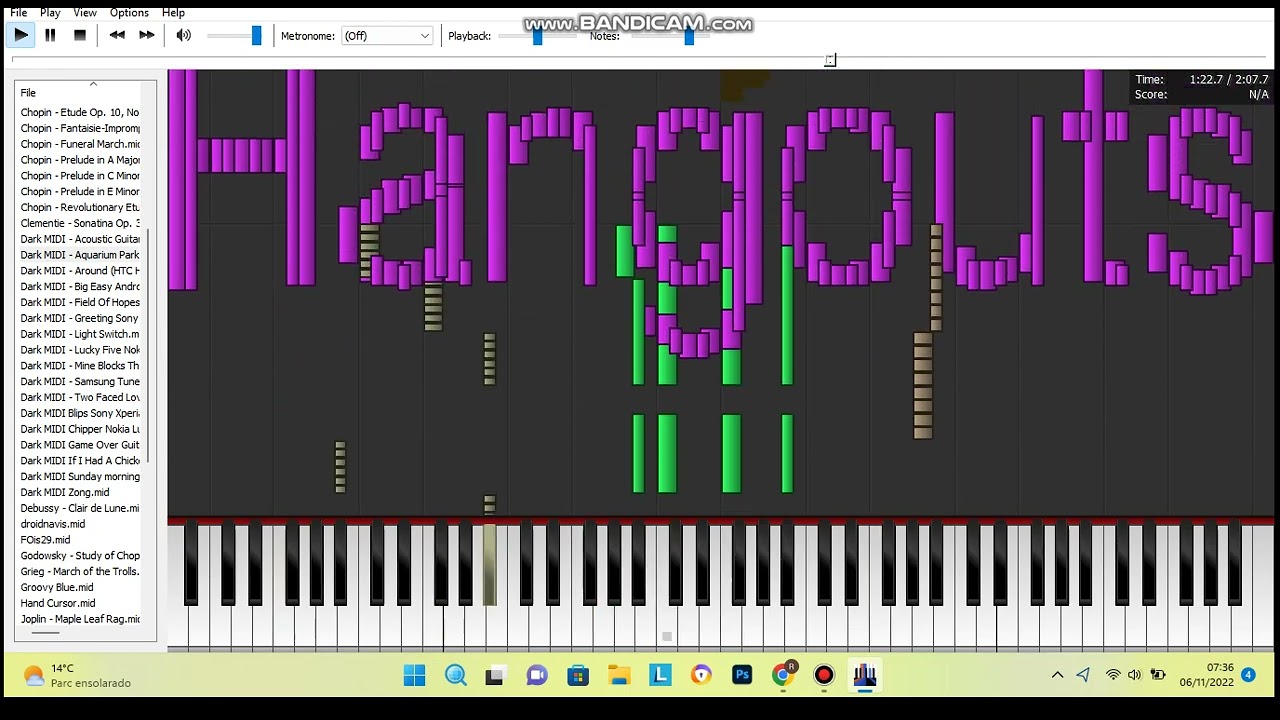
Task: Open Bandicam recorder taskbar icon
Action: [x=824, y=676]
